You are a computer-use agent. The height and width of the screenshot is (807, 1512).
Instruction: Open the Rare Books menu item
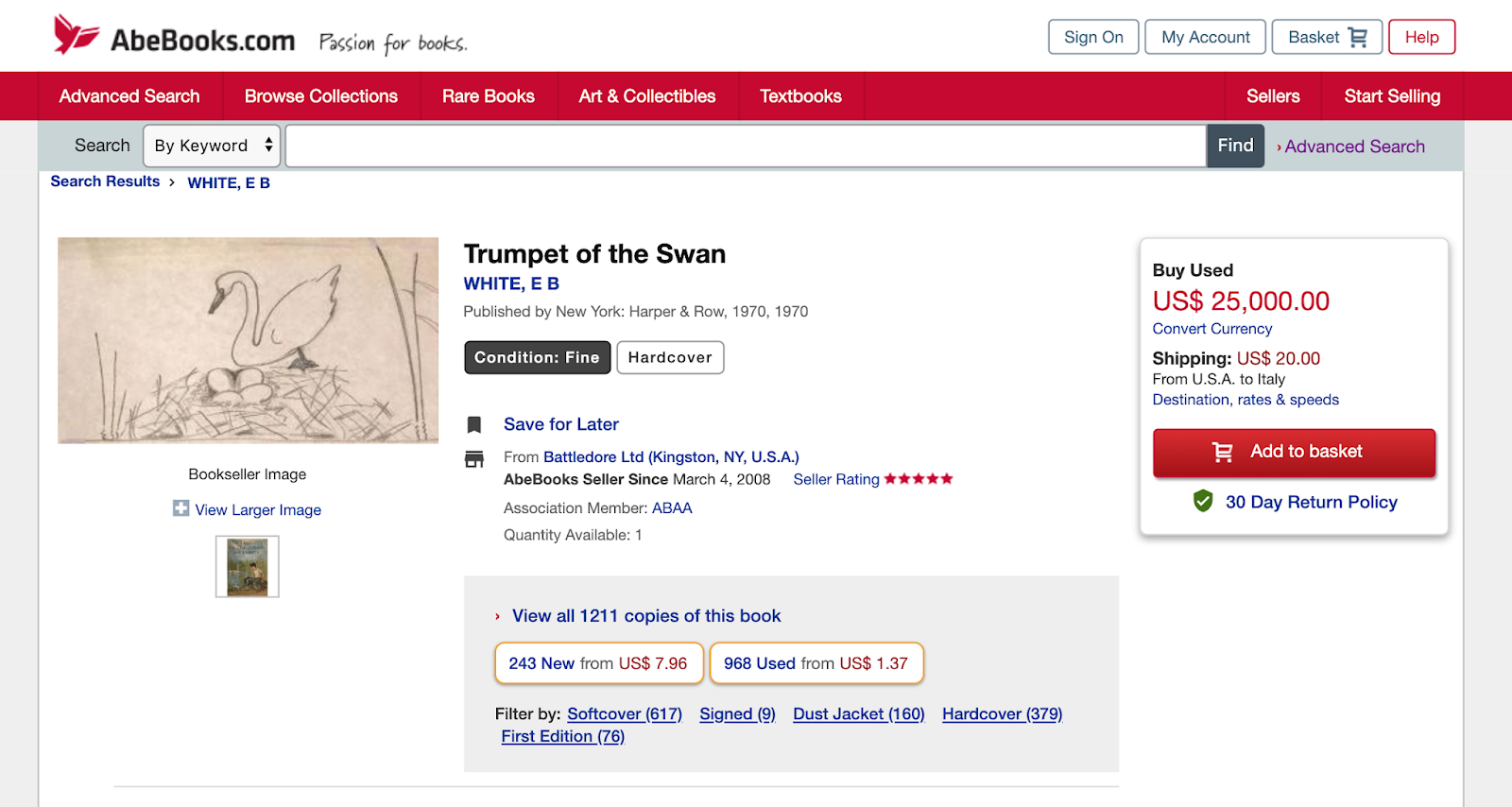(x=488, y=96)
